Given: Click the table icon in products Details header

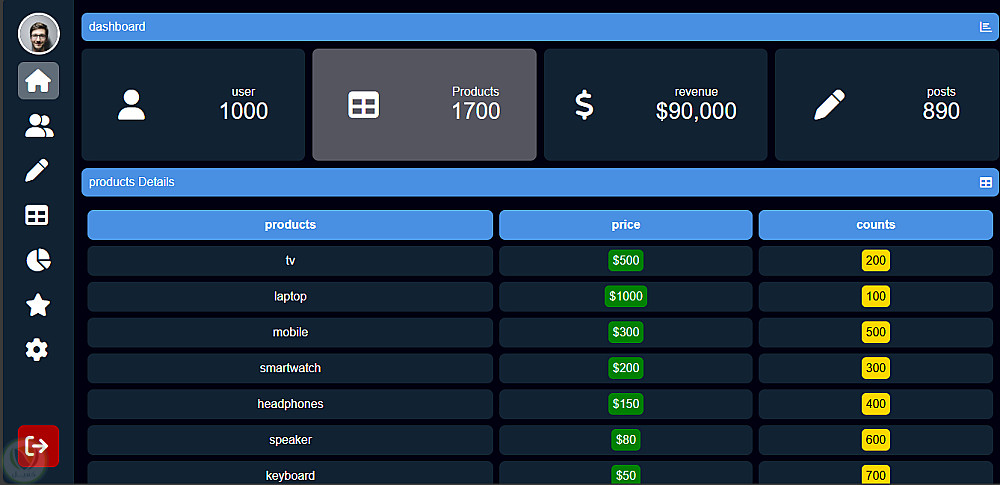Looking at the screenshot, I should (986, 183).
